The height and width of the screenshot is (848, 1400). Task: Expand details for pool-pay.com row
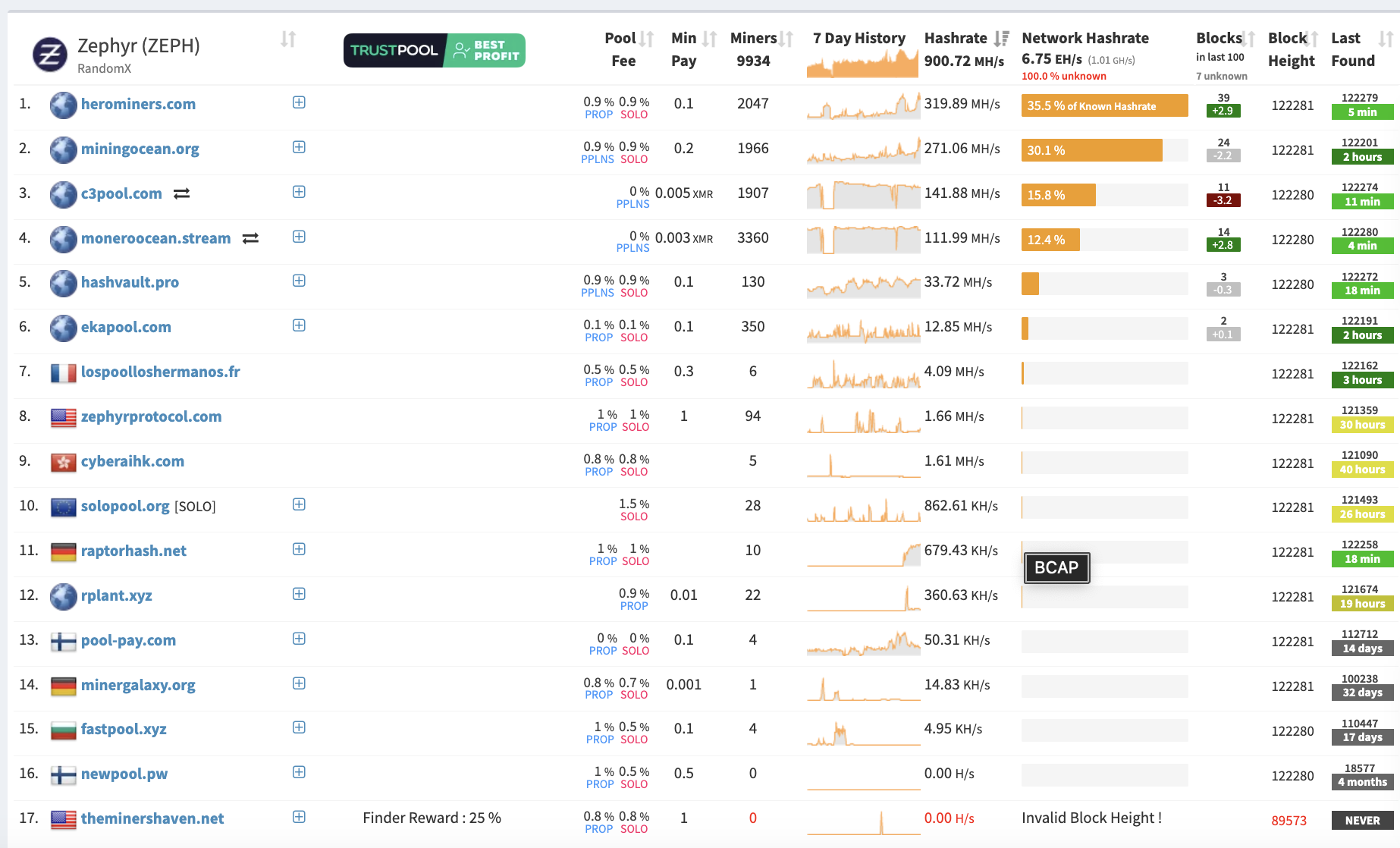(x=299, y=639)
